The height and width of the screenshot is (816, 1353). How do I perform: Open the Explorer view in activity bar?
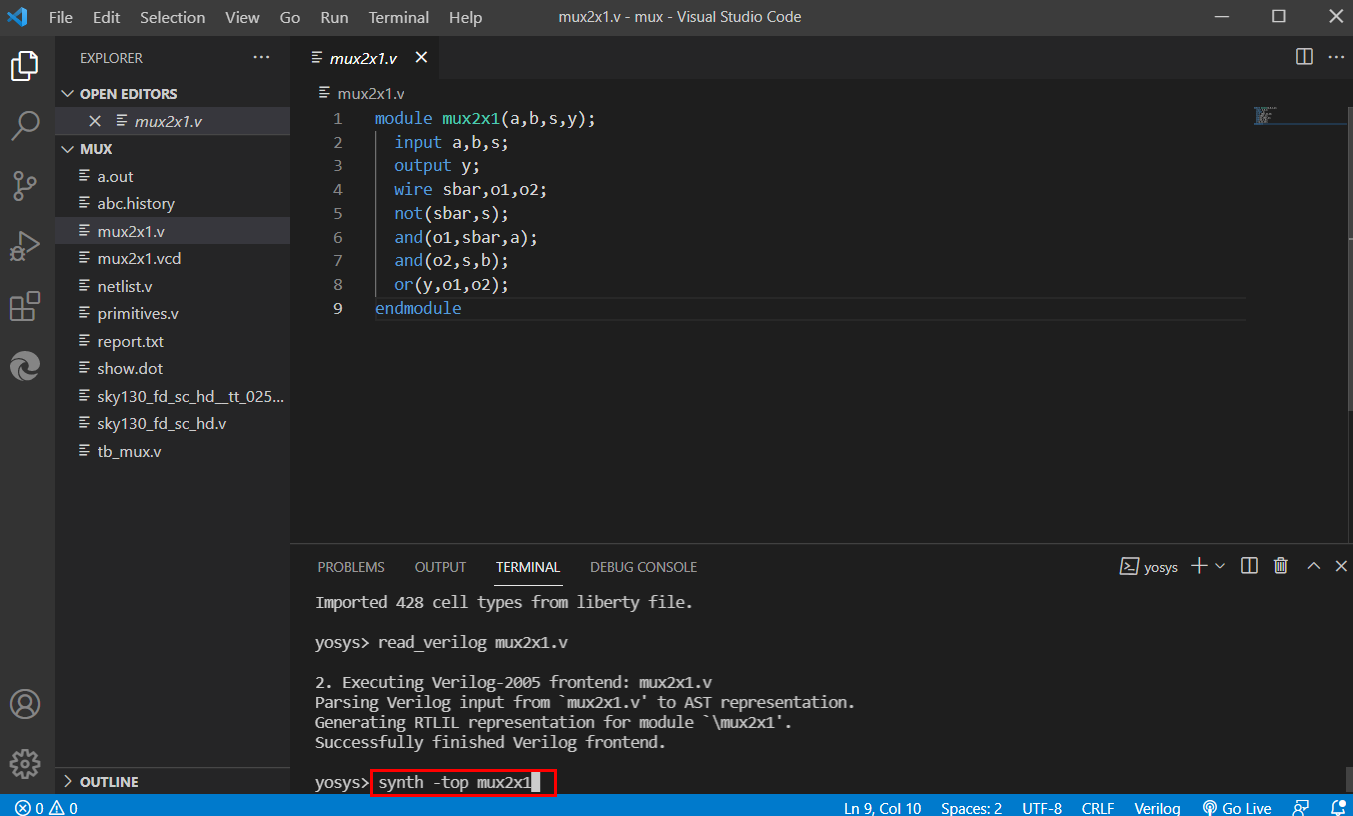[x=25, y=67]
